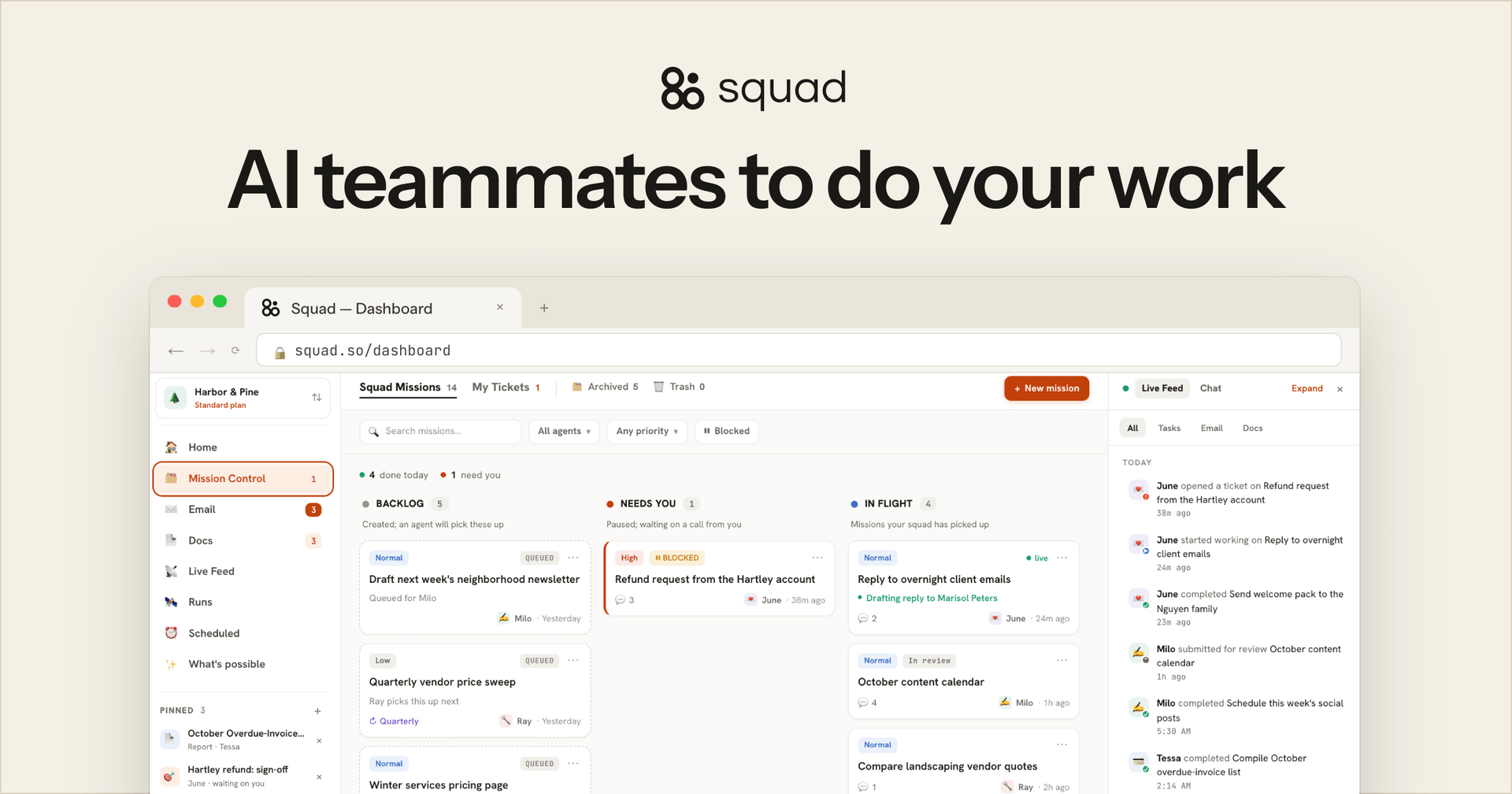Image resolution: width=1512 pixels, height=794 pixels.
Task: Open pinned Hartley refund sign-off icon
Action: click(170, 776)
